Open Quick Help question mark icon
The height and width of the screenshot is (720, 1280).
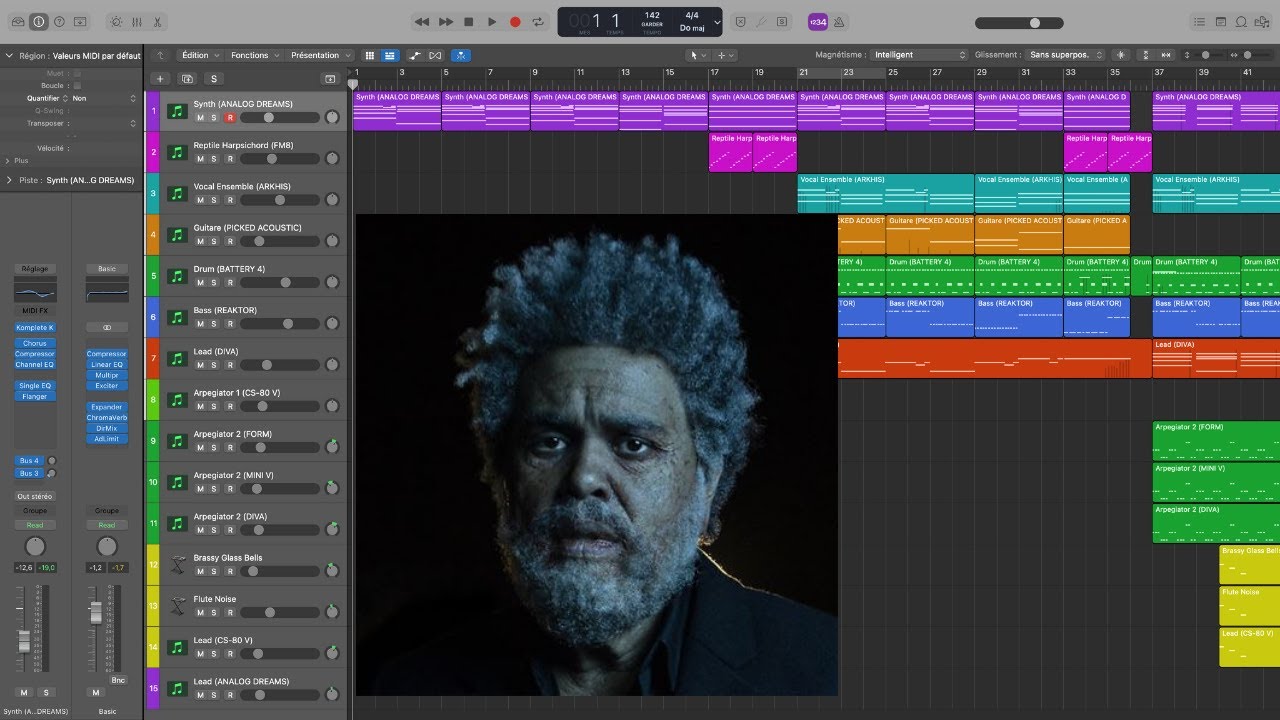click(59, 21)
